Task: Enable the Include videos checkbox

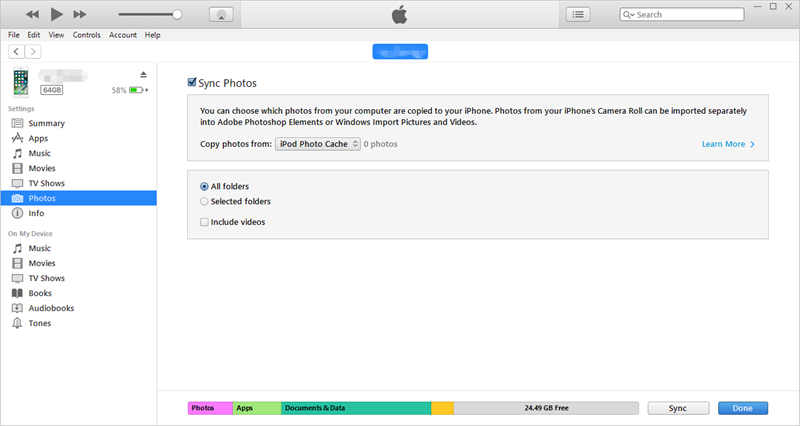Action: point(204,222)
